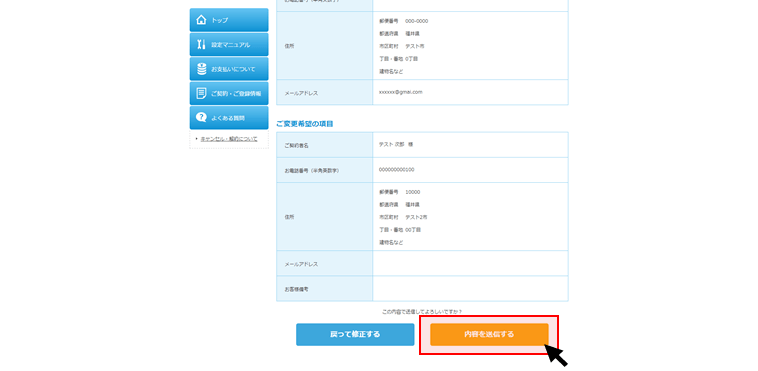Viewport: 758px width, 371px height.
Task: Click the 戻って修正する button
Action: click(355, 334)
